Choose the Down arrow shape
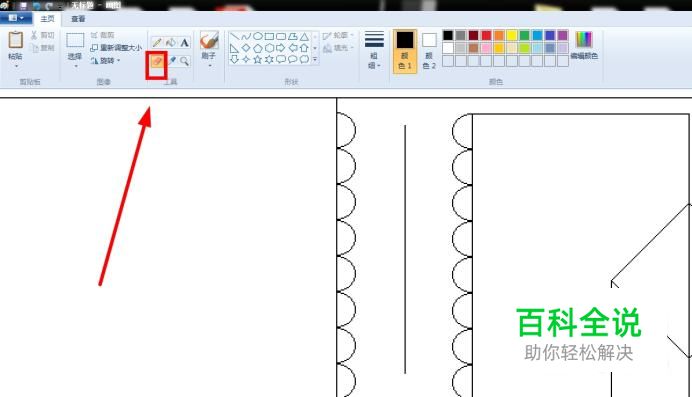Image resolution: width=692 pixels, height=397 pixels. [234, 59]
